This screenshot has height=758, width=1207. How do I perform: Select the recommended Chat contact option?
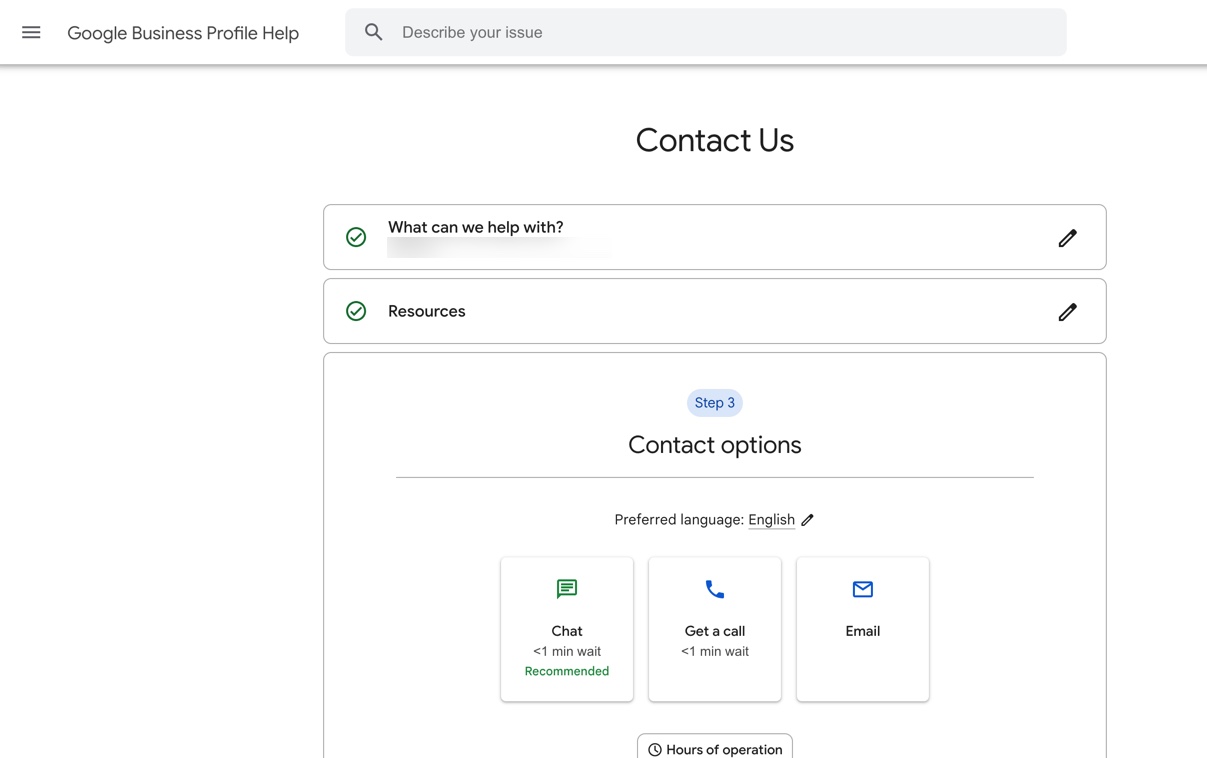(x=567, y=629)
